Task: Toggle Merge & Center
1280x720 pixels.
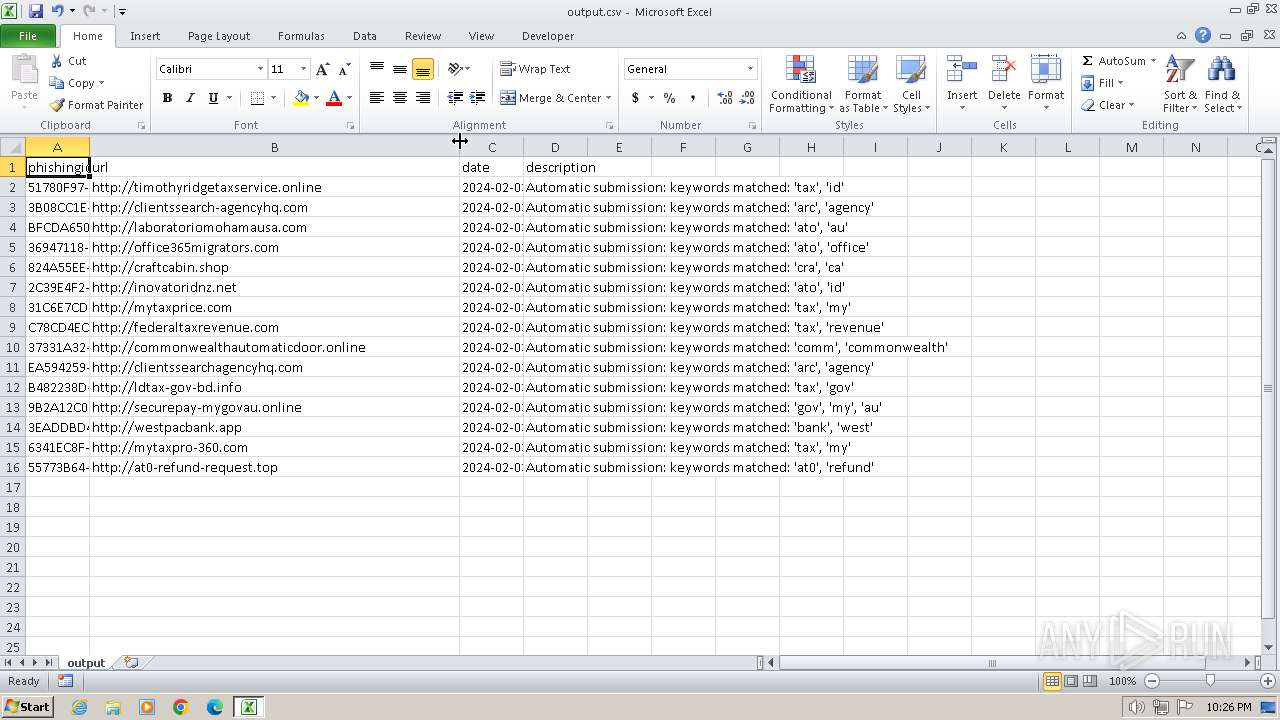Action: (x=551, y=98)
